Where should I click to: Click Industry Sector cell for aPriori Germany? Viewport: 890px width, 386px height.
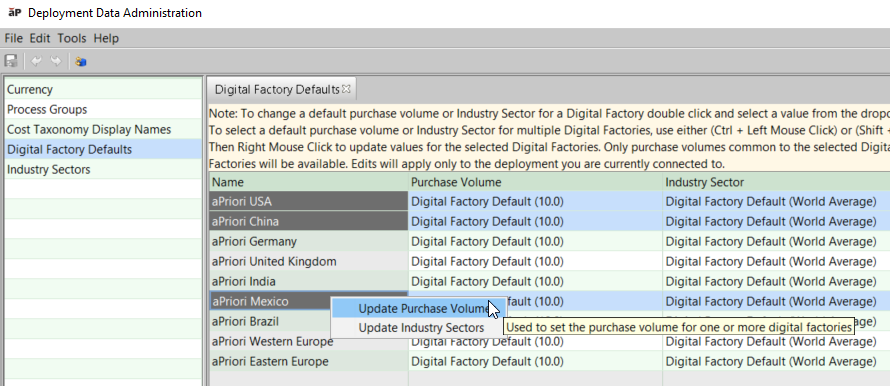tap(776, 241)
